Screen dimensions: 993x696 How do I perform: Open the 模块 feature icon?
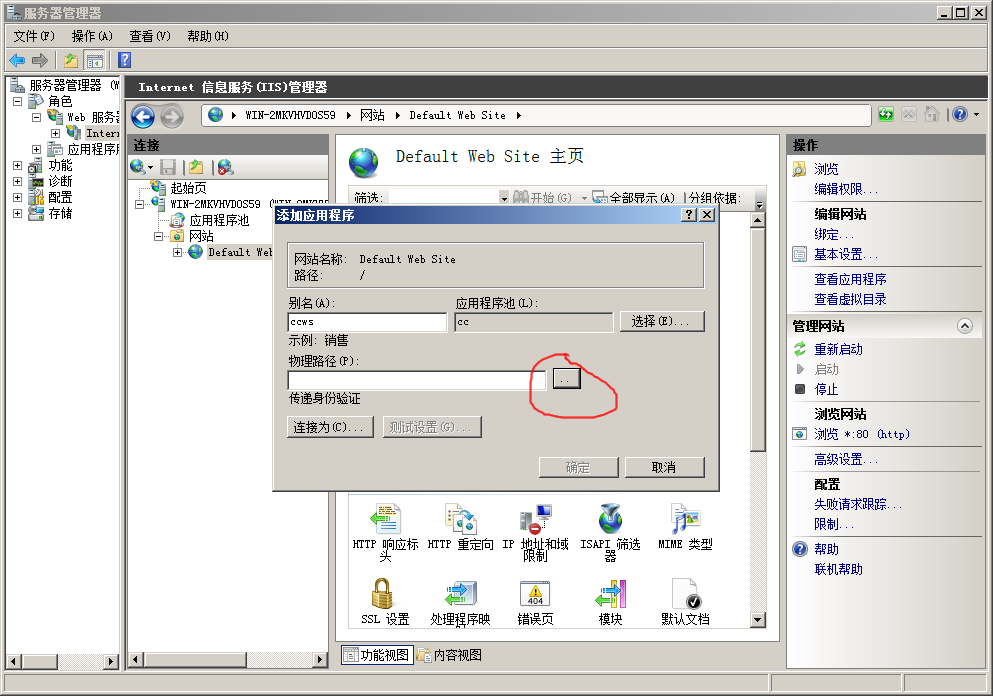point(610,596)
